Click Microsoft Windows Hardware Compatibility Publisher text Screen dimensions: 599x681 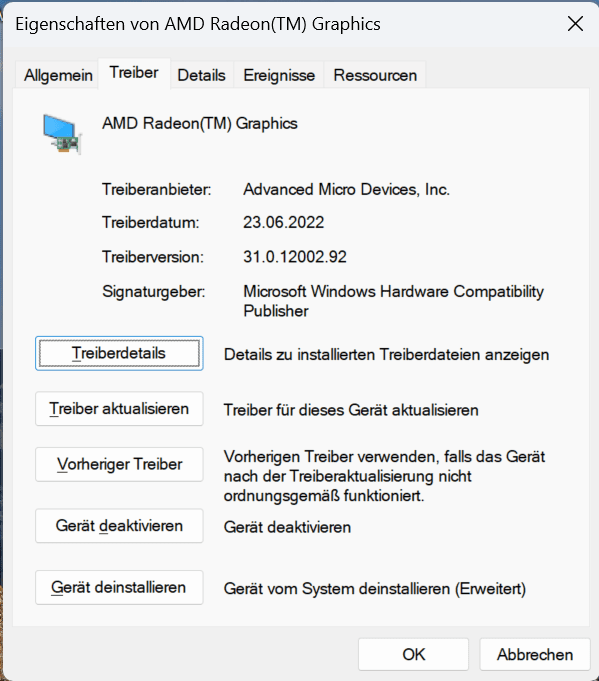pos(394,301)
